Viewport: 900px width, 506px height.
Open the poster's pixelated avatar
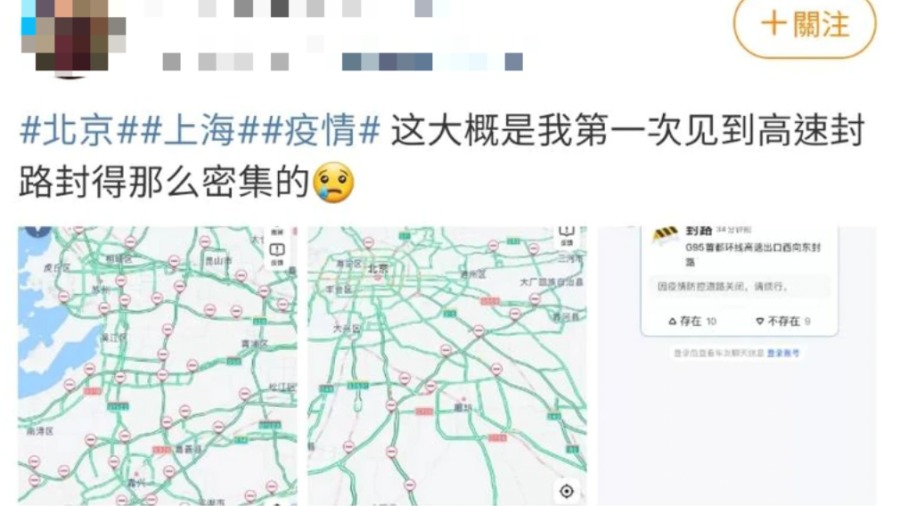[72, 37]
